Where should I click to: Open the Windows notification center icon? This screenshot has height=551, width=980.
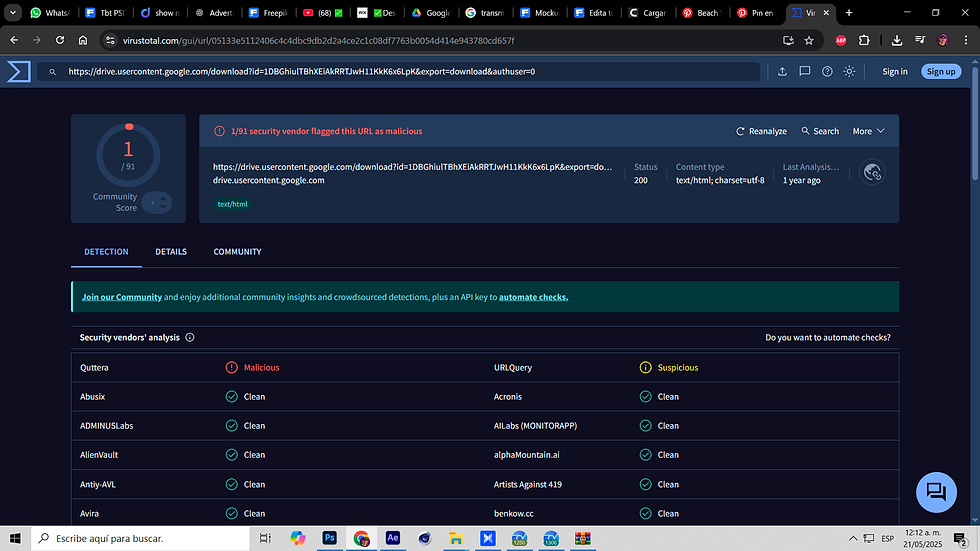(x=961, y=538)
